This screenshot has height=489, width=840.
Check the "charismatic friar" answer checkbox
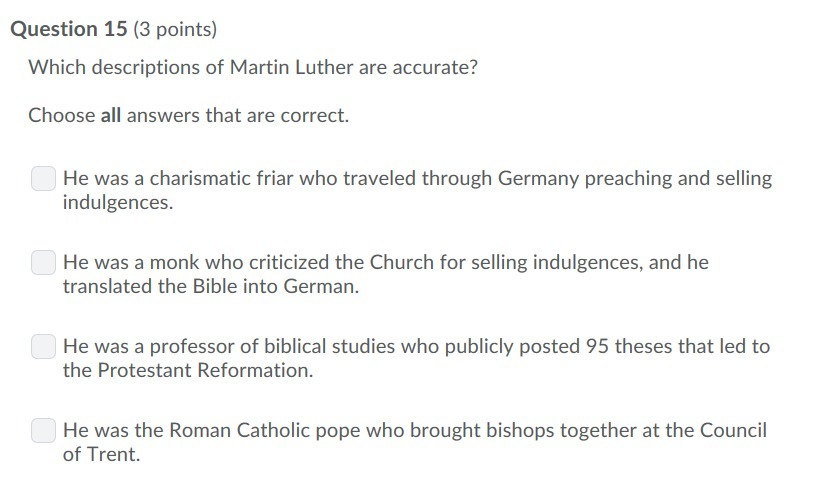(x=43, y=178)
